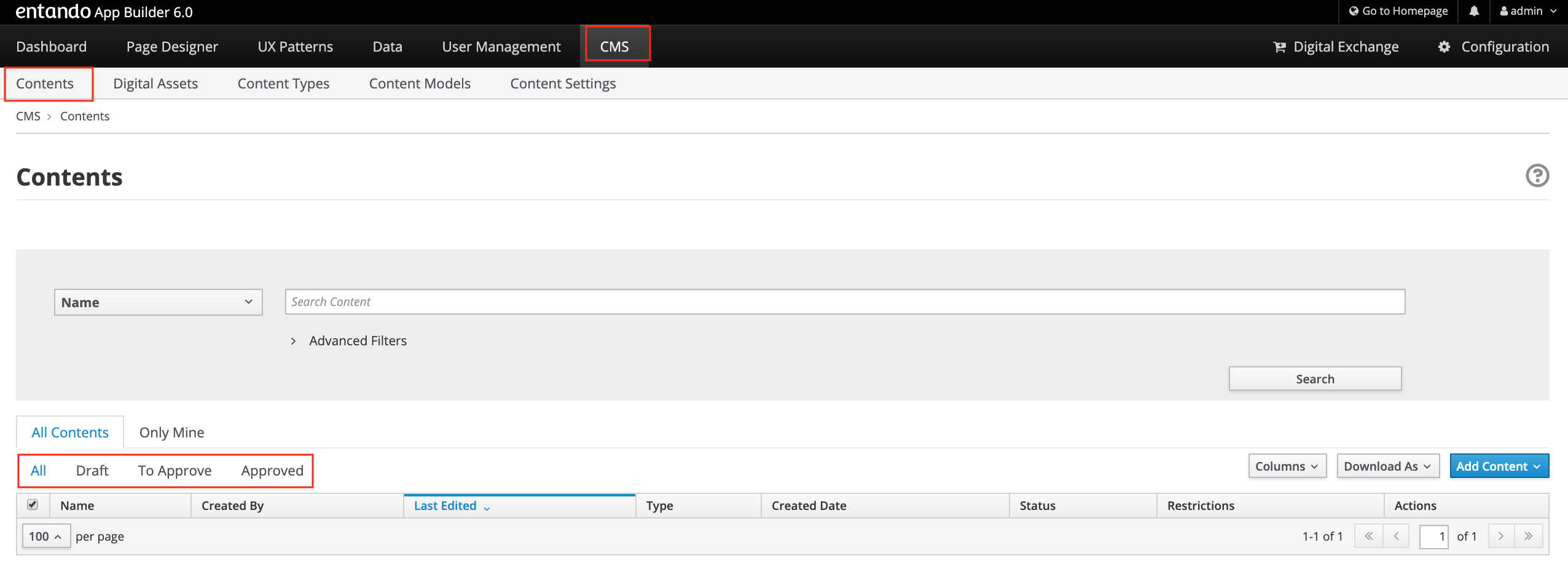This screenshot has width=1568, height=580.
Task: Go to the first page arrow
Action: [x=1368, y=536]
